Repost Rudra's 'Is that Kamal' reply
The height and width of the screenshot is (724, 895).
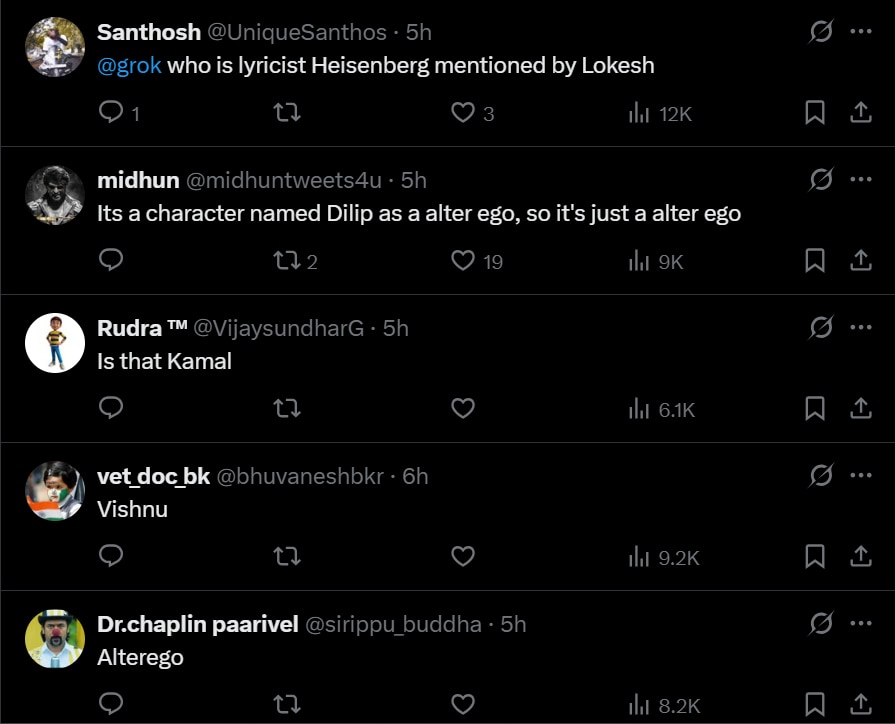click(287, 408)
